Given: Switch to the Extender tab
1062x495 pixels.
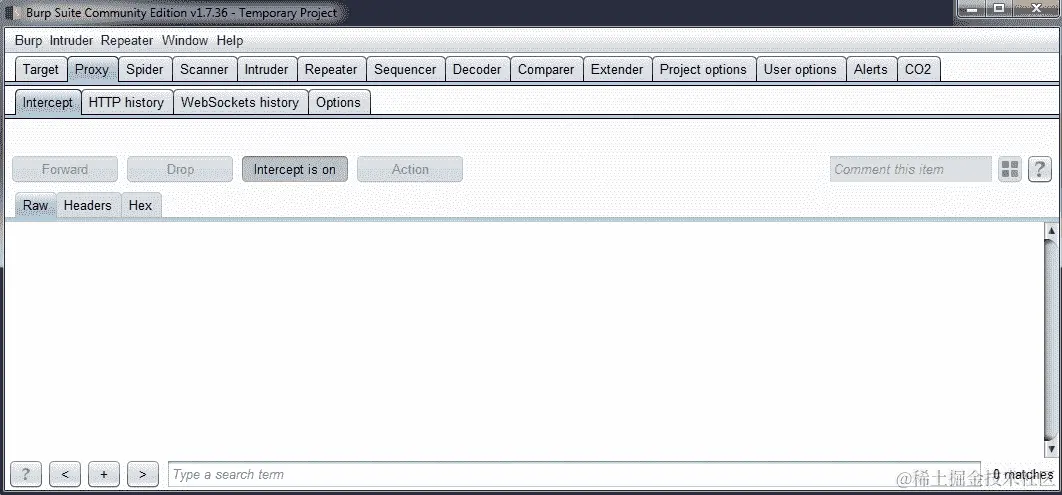Looking at the screenshot, I should point(617,69).
